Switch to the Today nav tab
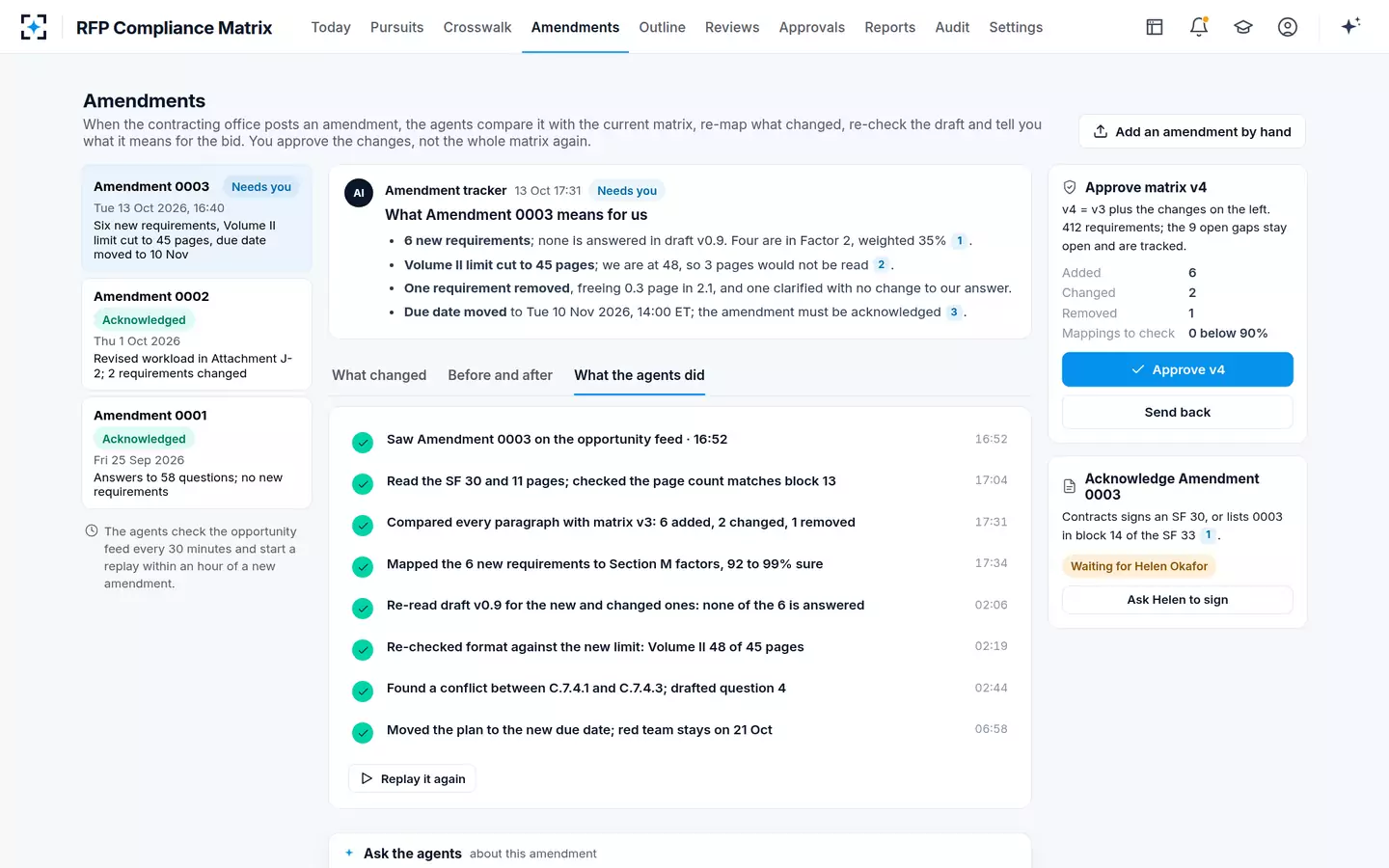Screen dimensions: 1389x868 pyautogui.click(x=331, y=27)
